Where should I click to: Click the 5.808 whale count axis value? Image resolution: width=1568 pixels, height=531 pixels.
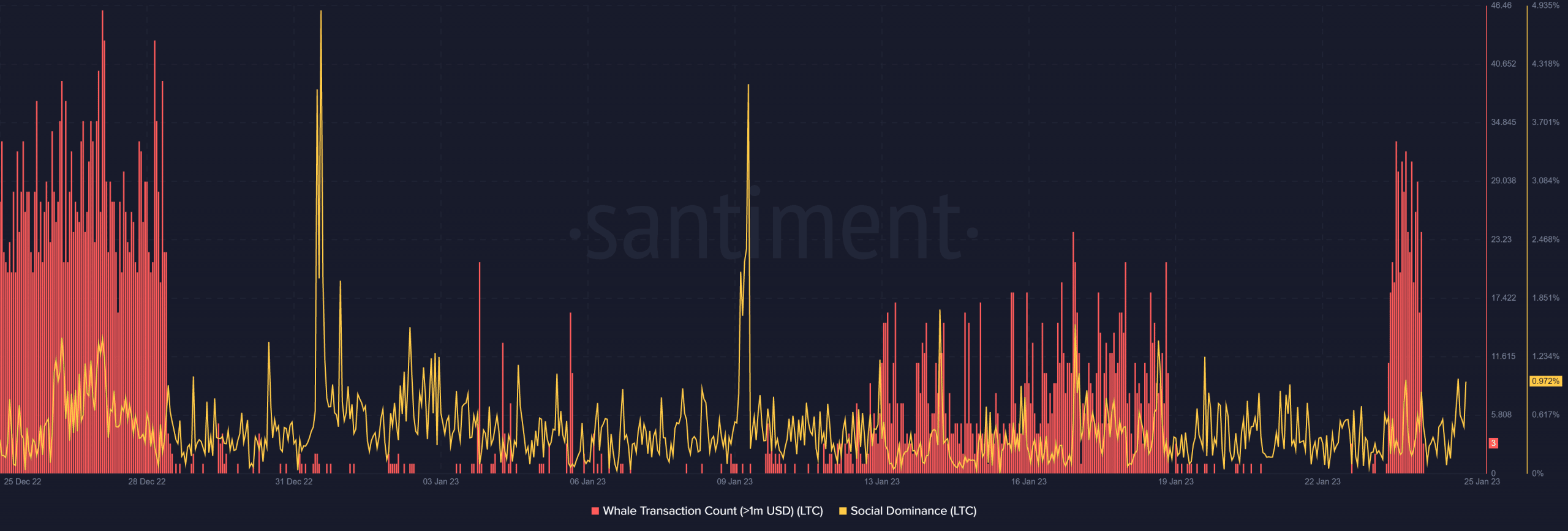pyautogui.click(x=1502, y=415)
